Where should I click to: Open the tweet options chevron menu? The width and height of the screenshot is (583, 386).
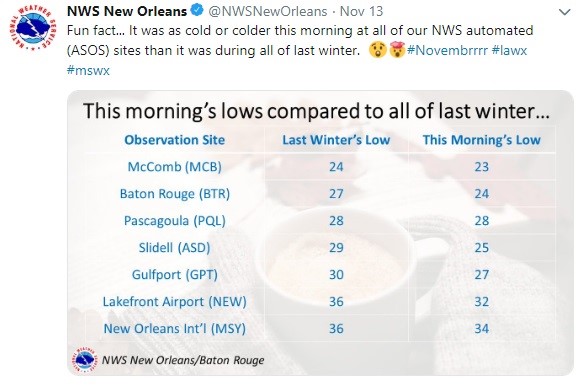564,13
